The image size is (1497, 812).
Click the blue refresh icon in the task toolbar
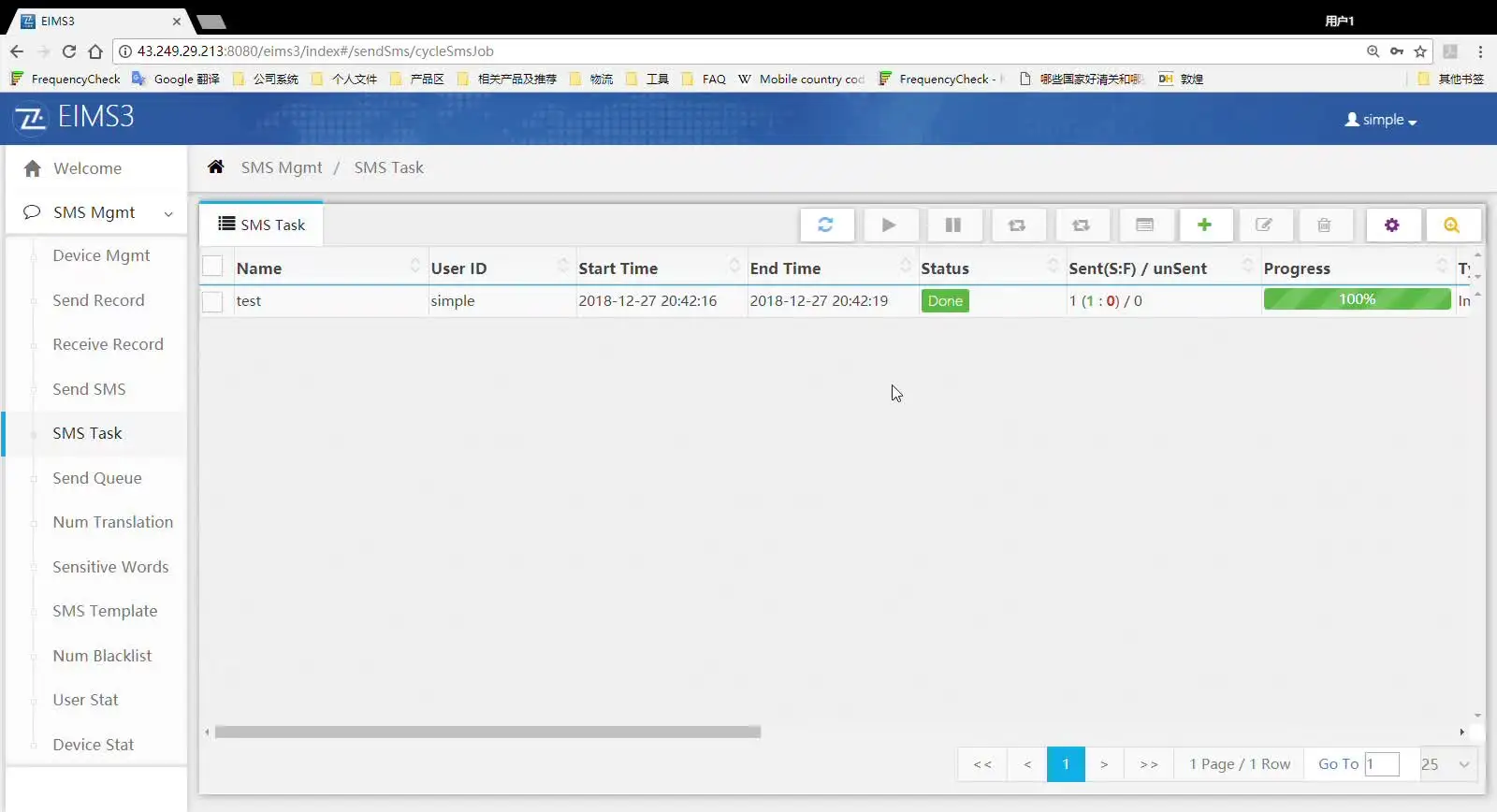point(825,225)
